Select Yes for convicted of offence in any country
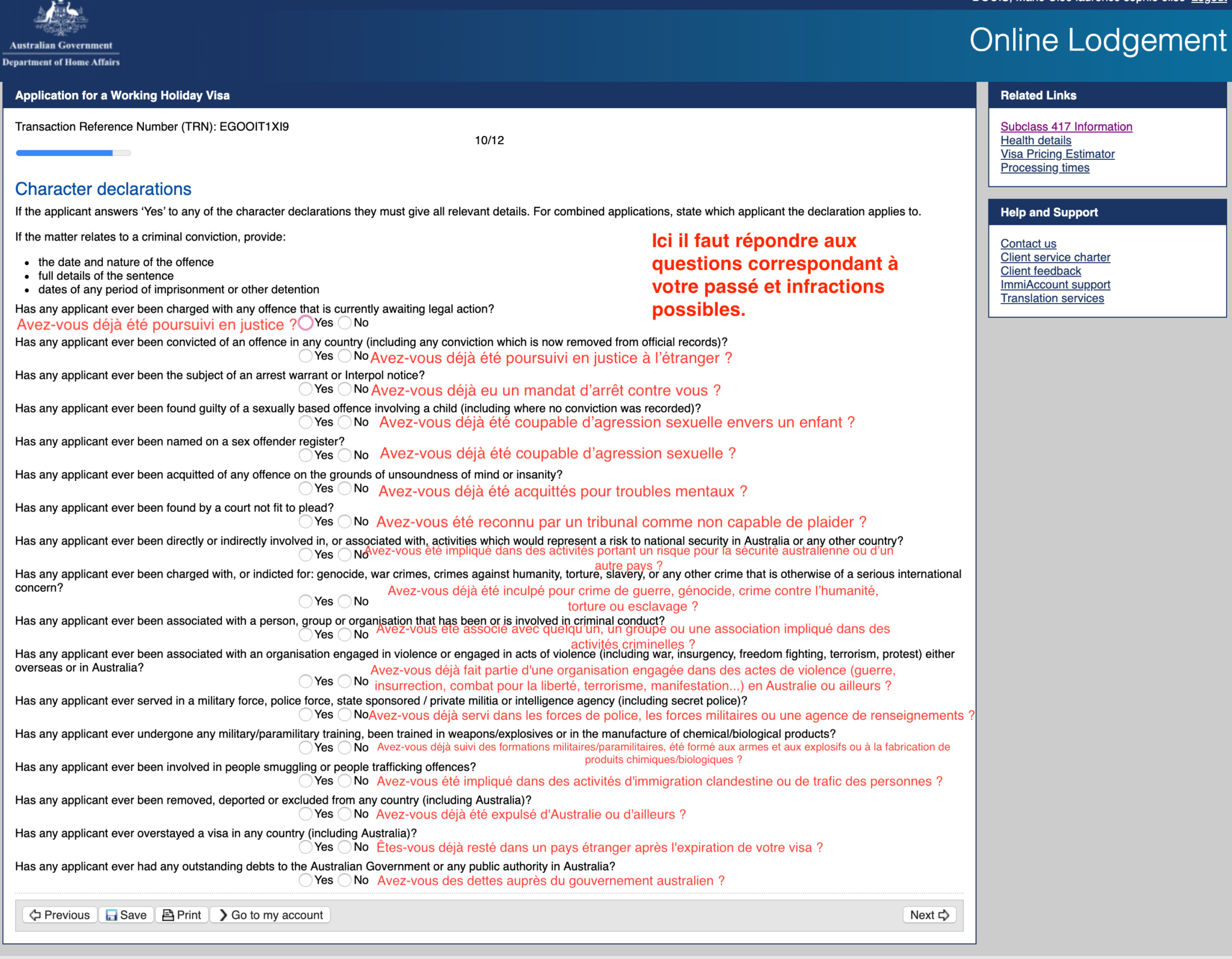Viewport: 1232px width, 959px height. [306, 356]
